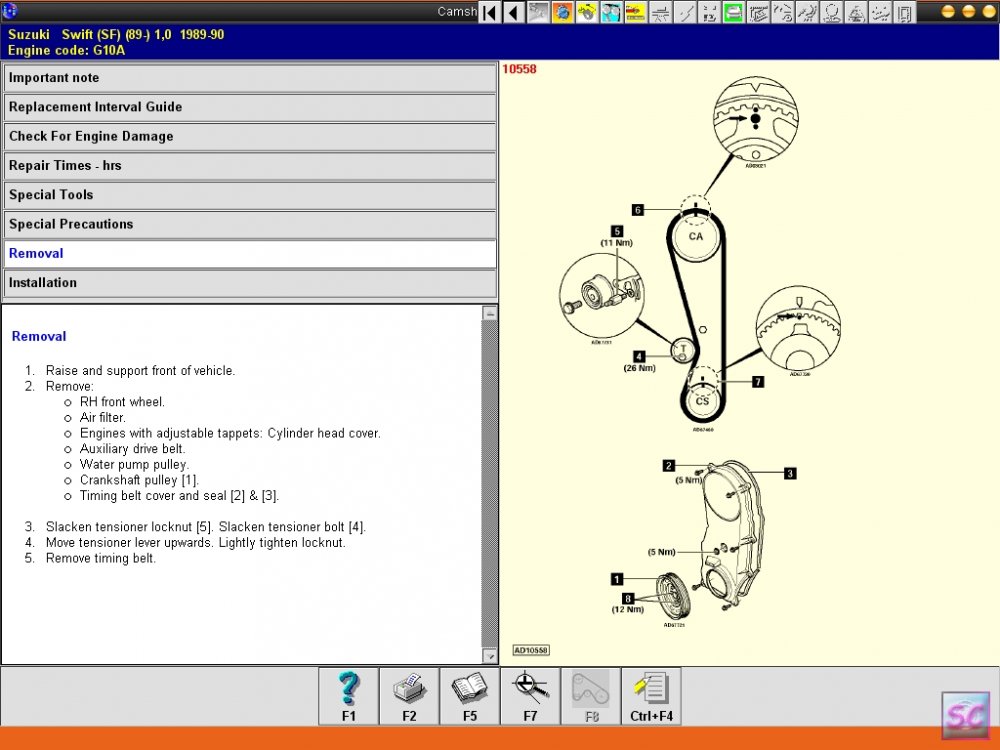Click callout 4 with 26 Nm torque
The height and width of the screenshot is (750, 1000).
click(638, 357)
